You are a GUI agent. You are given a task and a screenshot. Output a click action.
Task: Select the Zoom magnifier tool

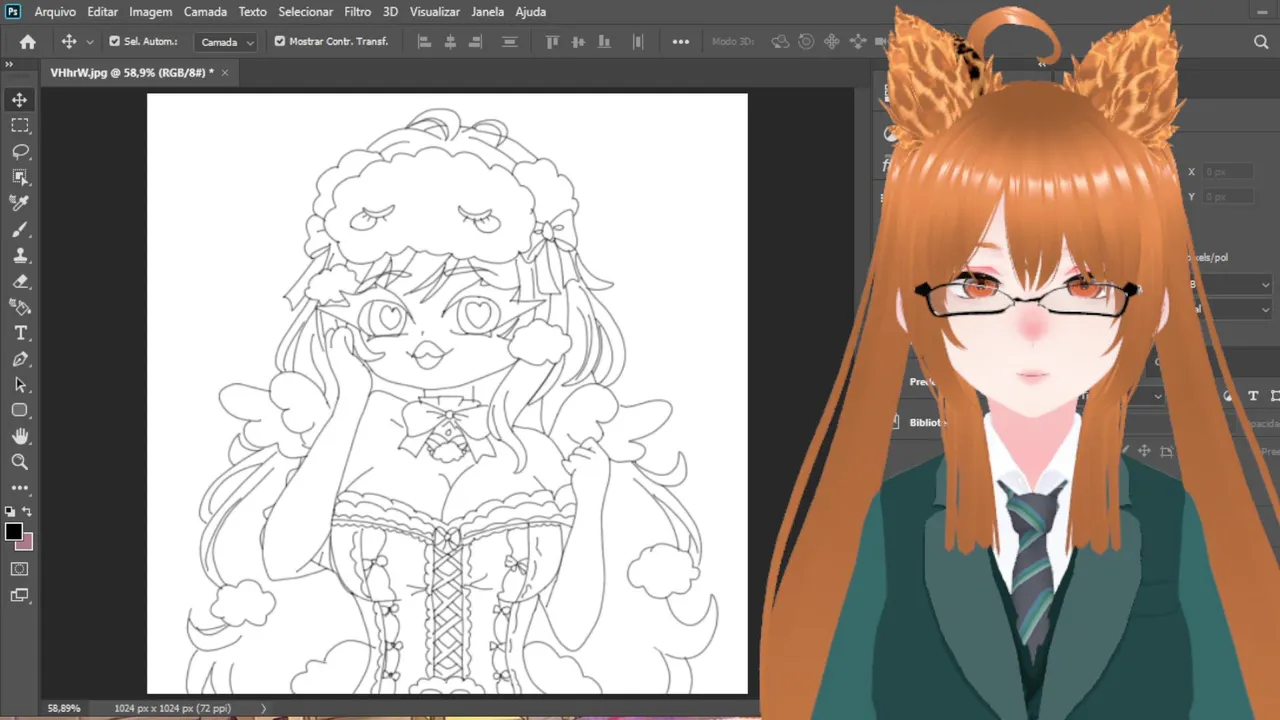point(19,462)
